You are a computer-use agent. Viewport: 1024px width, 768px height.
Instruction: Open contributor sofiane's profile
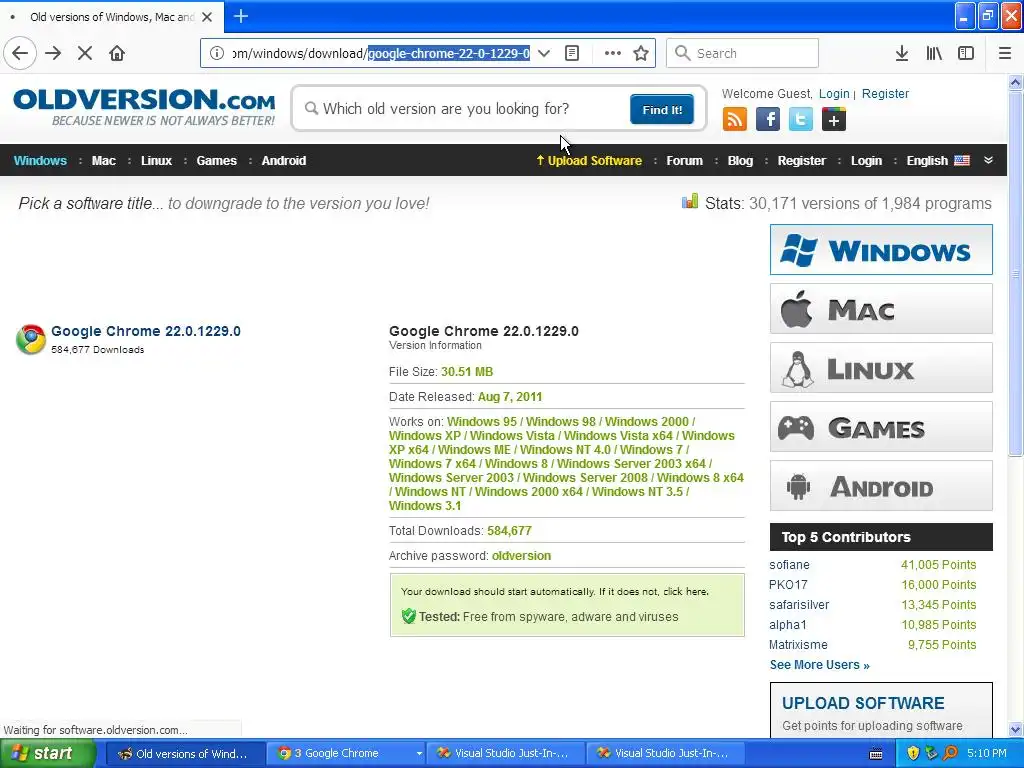pyautogui.click(x=789, y=565)
